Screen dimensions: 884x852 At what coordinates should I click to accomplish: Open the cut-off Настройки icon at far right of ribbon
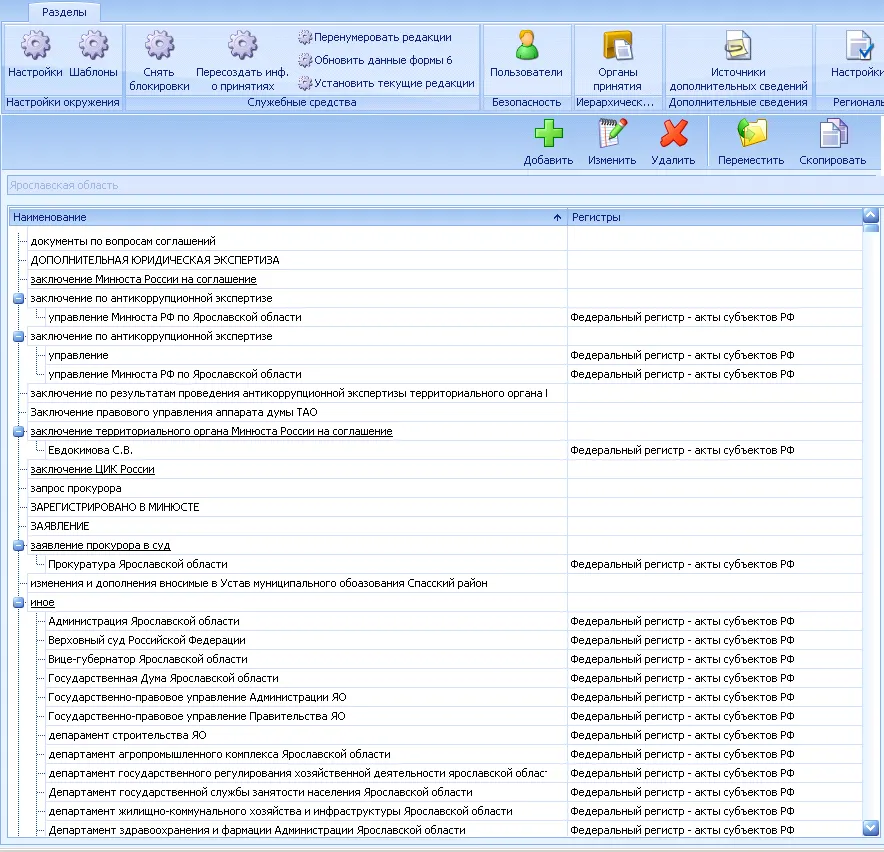(859, 45)
